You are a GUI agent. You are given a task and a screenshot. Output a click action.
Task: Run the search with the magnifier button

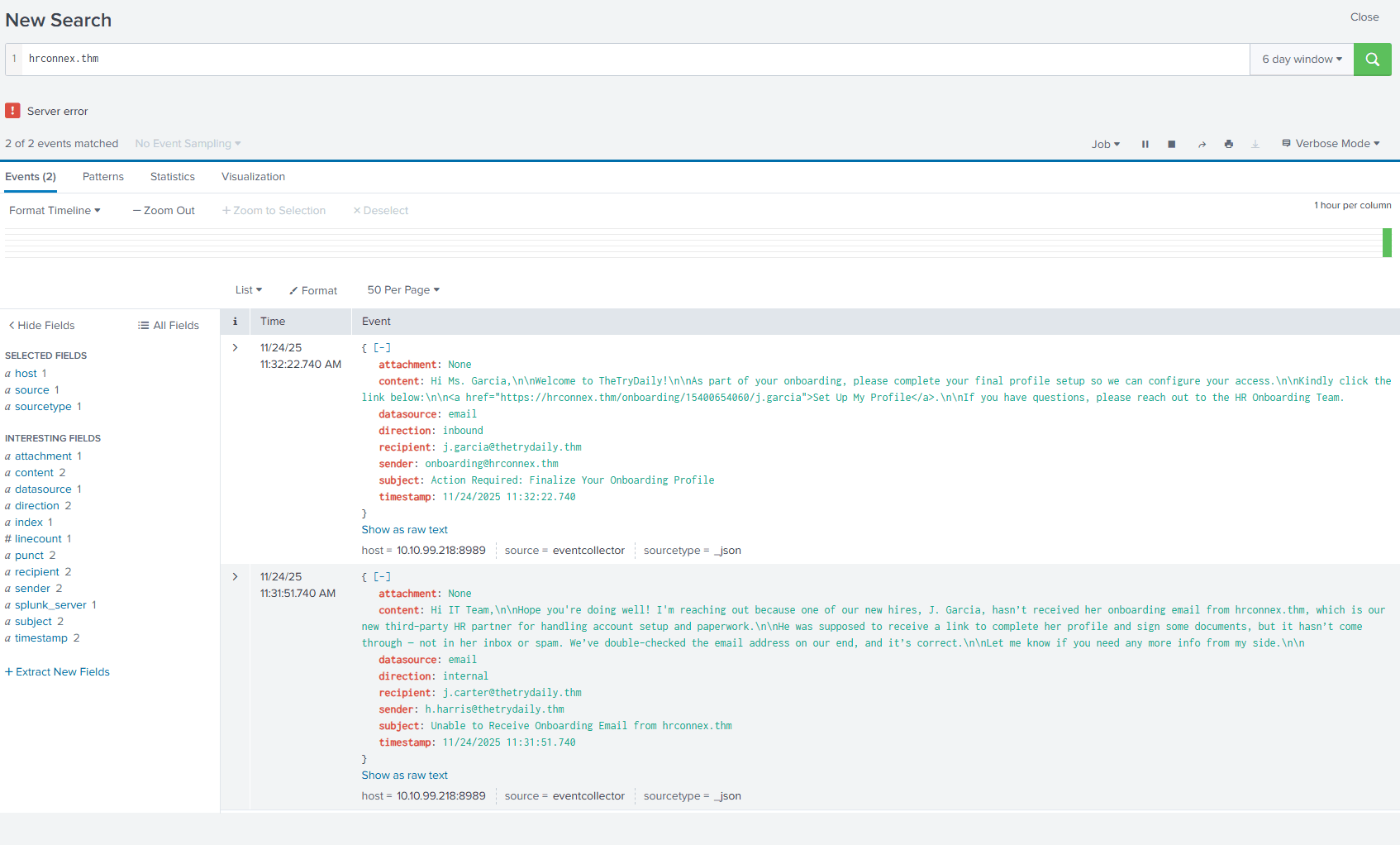pyautogui.click(x=1372, y=60)
